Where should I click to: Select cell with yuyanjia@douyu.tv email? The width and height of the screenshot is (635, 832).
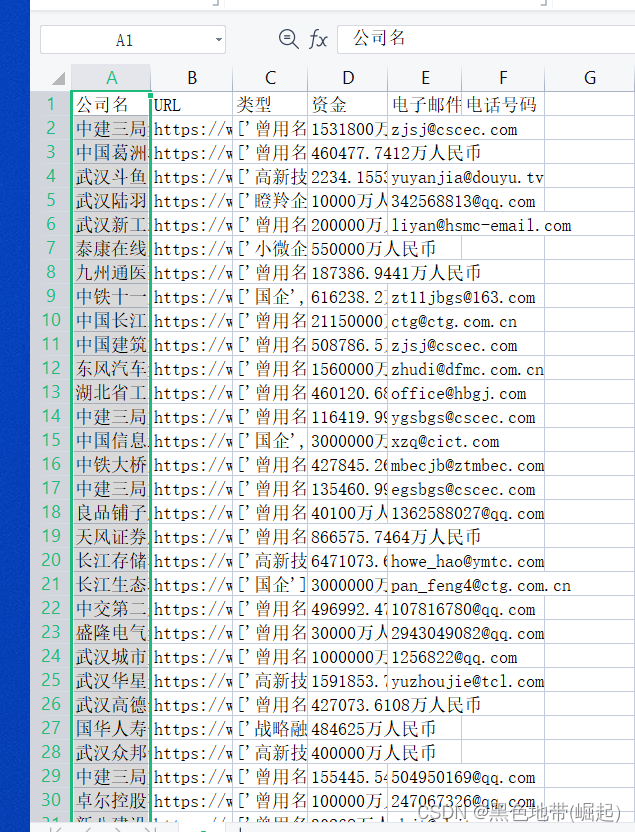point(425,177)
